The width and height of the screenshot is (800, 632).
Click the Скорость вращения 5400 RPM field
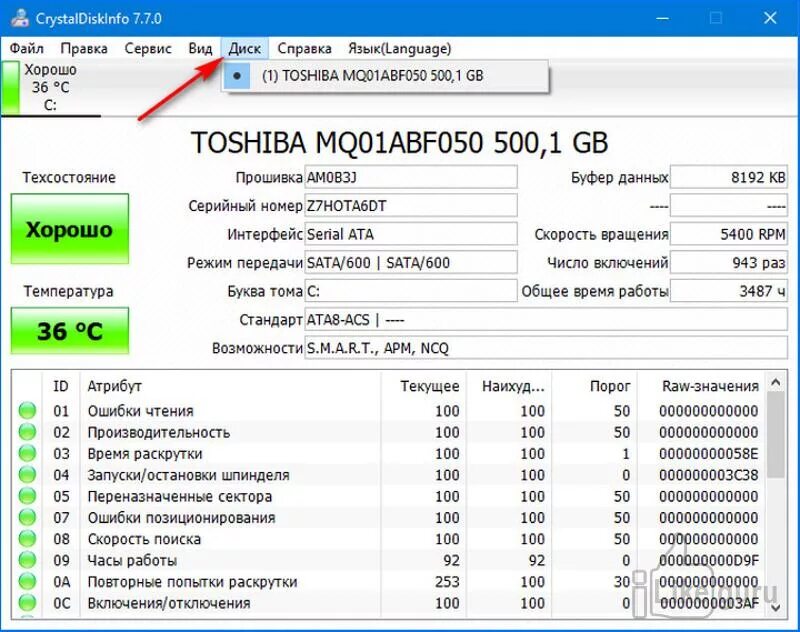(x=729, y=234)
